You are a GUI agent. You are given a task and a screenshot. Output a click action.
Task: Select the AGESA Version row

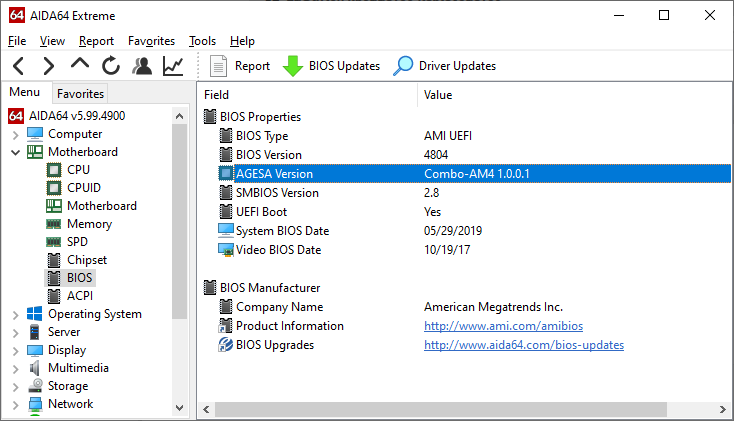(x=474, y=174)
